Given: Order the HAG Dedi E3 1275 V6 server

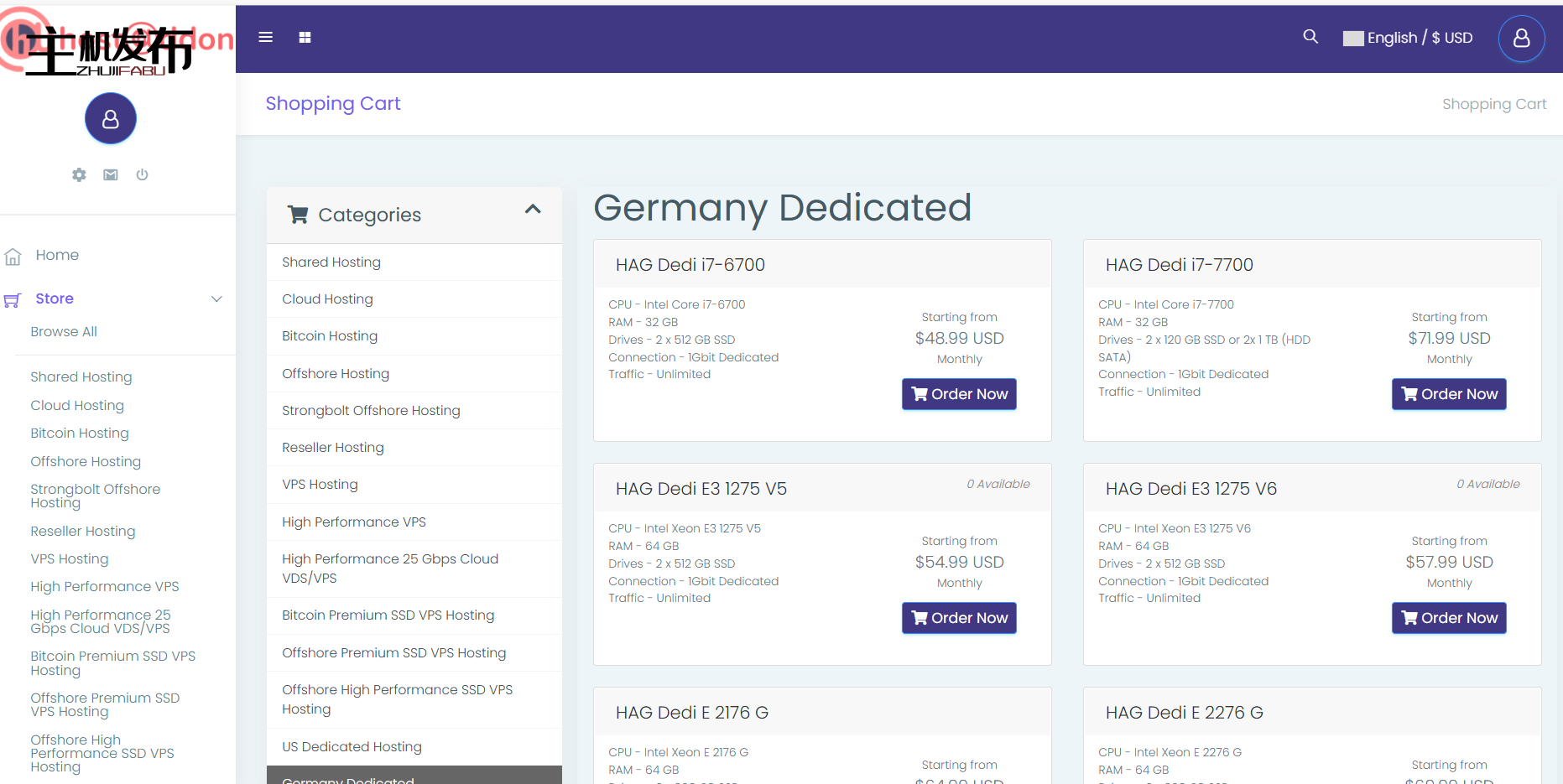Looking at the screenshot, I should pyautogui.click(x=1448, y=618).
